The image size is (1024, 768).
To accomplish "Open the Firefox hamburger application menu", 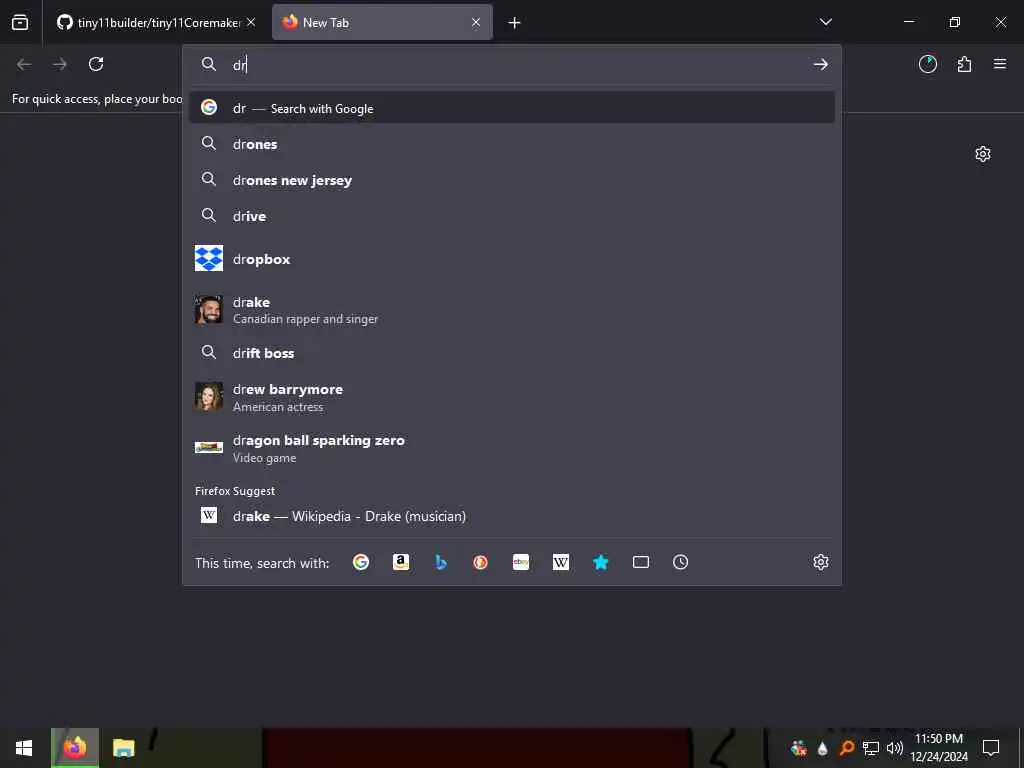I will (1000, 64).
